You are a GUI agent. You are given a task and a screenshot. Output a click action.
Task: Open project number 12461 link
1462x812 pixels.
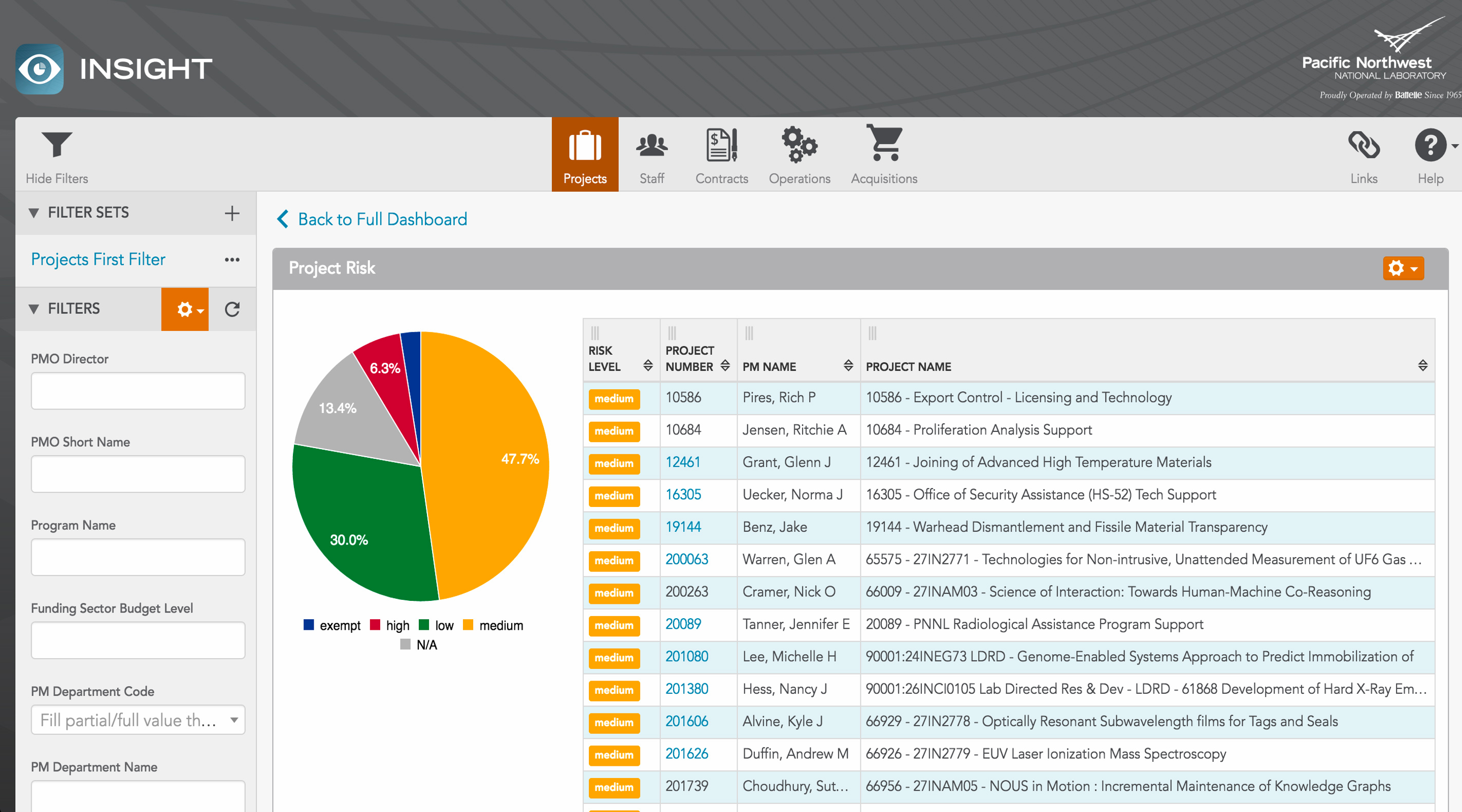point(683,462)
